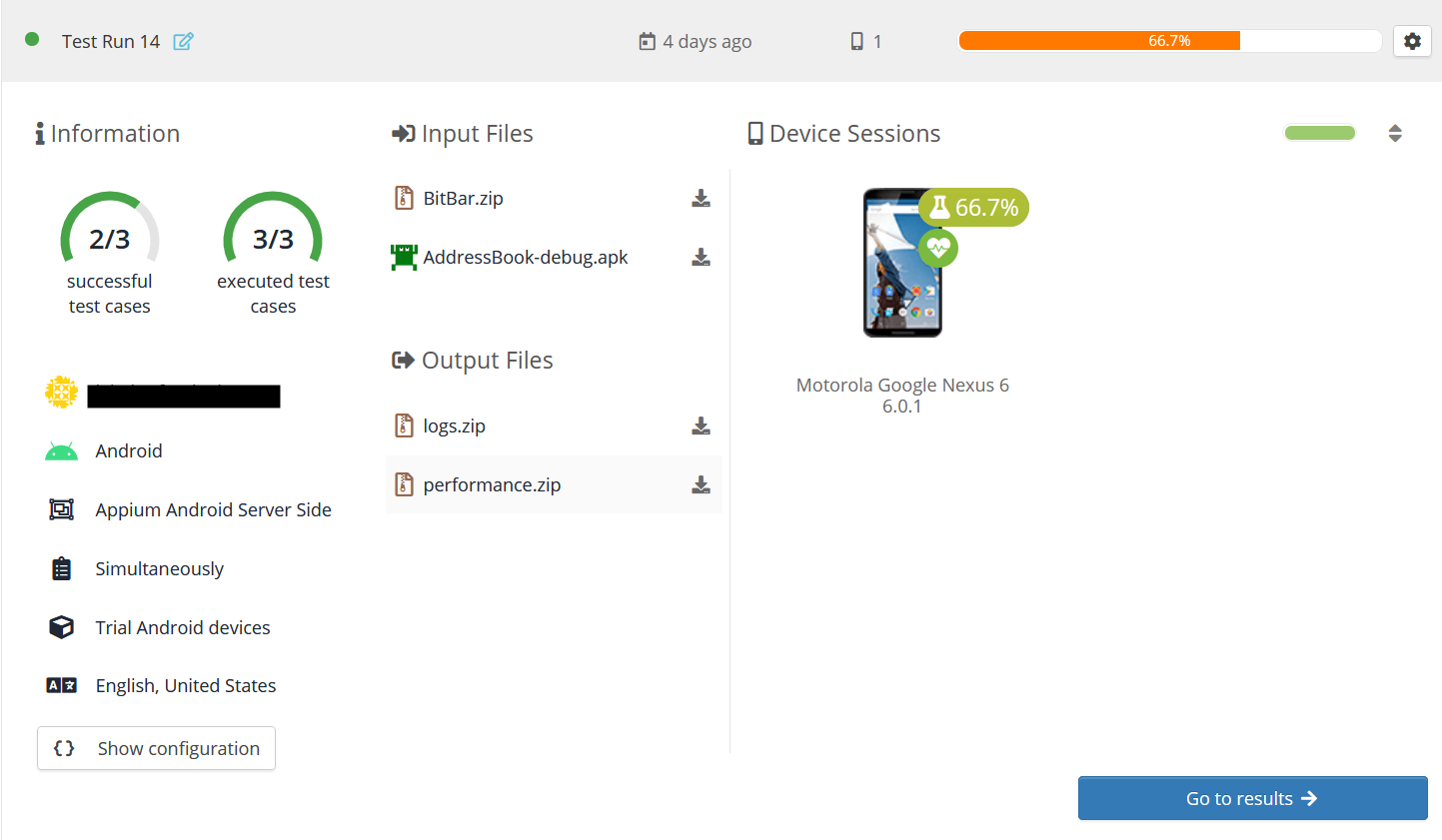Click the orange 66.7% progress bar

coord(1098,41)
